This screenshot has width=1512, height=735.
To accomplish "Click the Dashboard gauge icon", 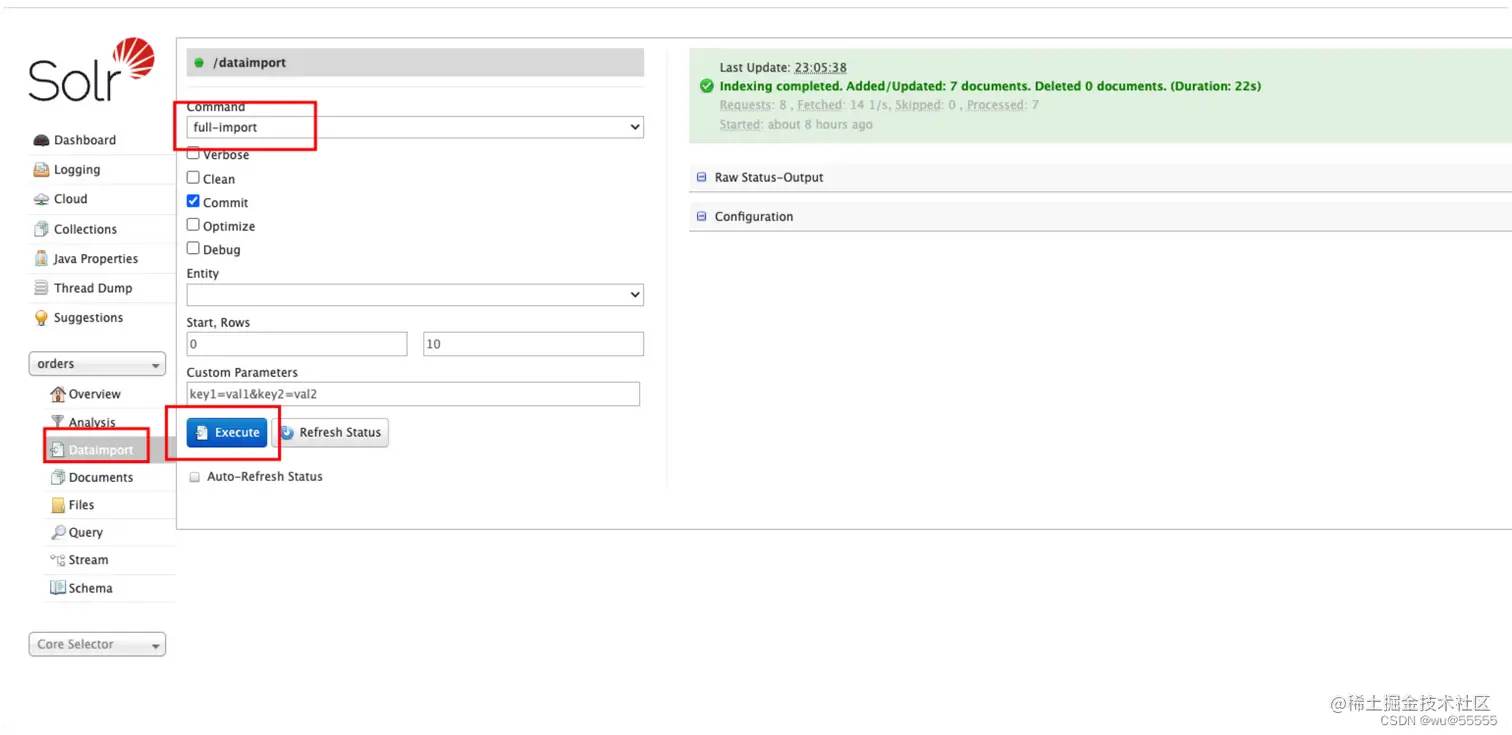I will click(x=41, y=141).
